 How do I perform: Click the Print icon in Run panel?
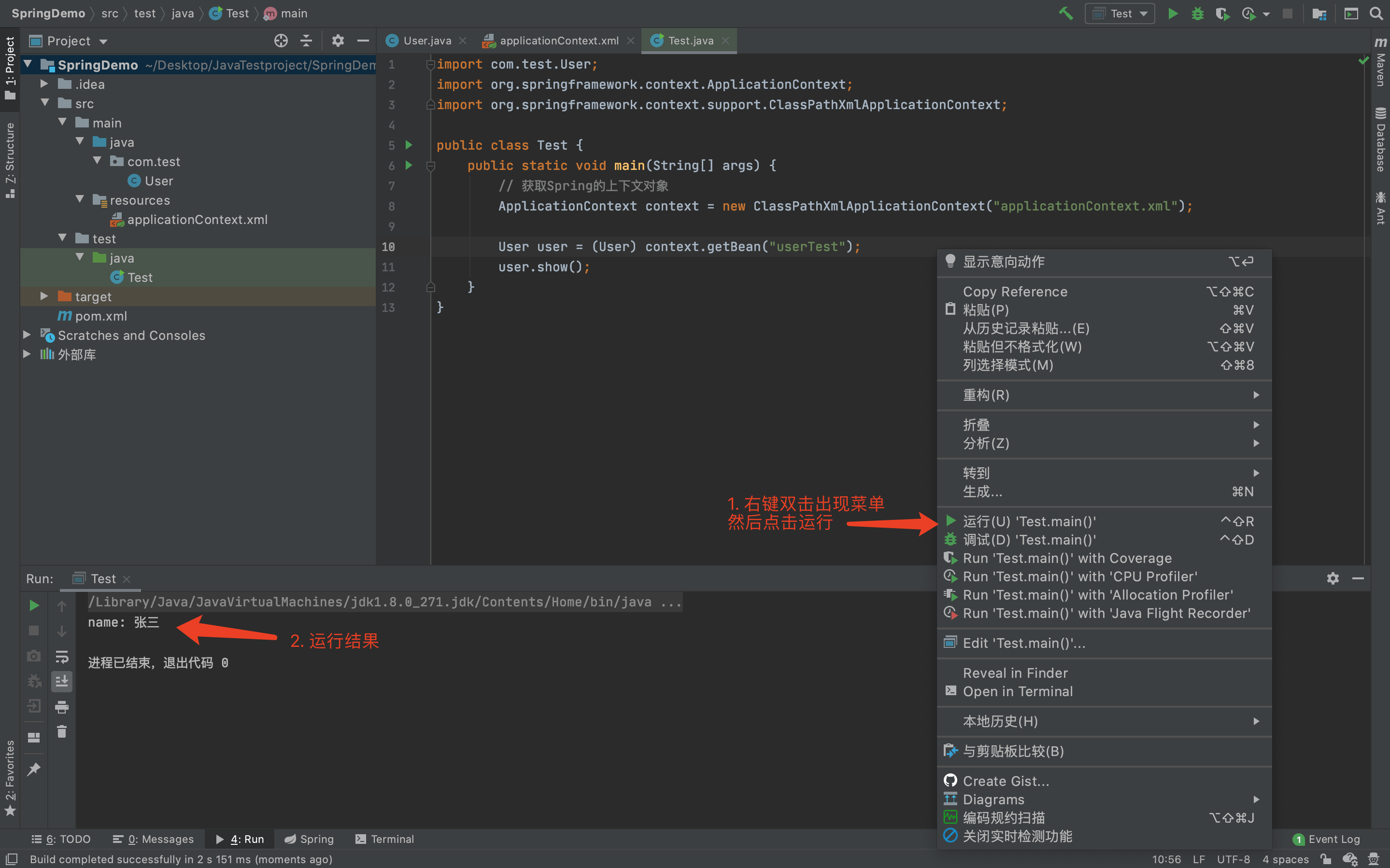coord(61,707)
